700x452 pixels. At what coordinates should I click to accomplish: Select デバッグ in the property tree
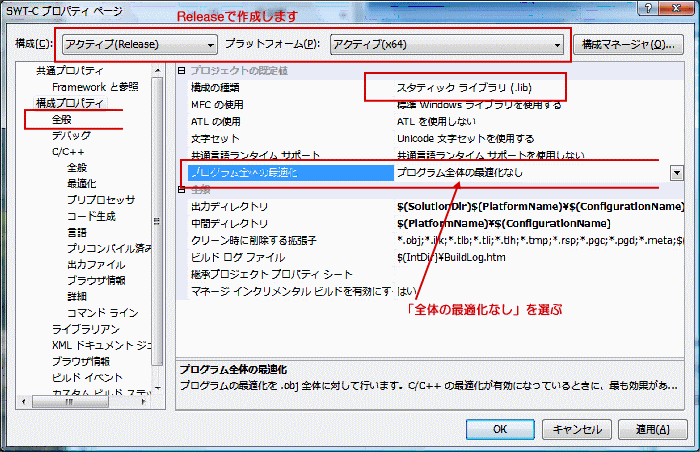click(x=71, y=135)
